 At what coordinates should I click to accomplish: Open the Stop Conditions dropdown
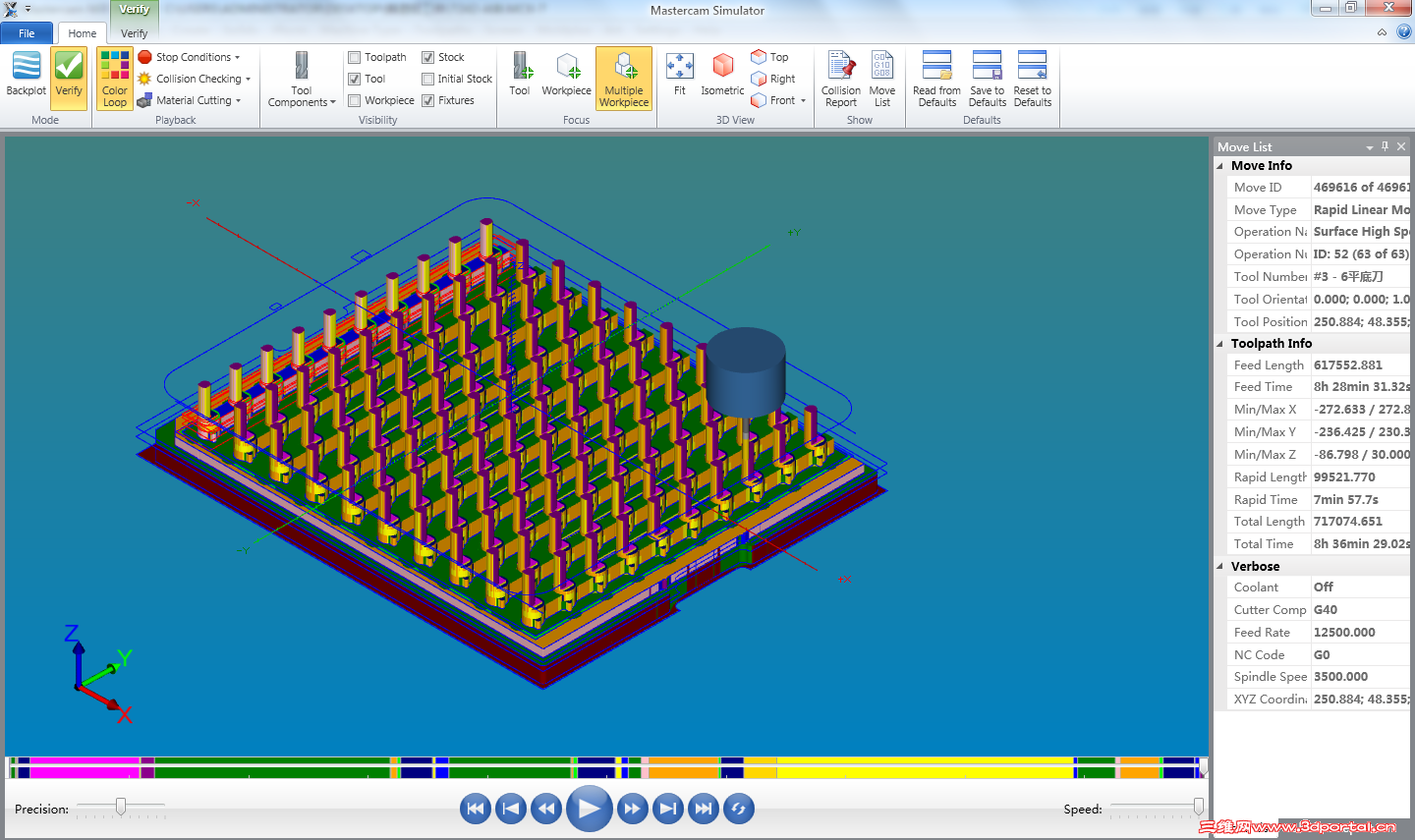pos(190,57)
